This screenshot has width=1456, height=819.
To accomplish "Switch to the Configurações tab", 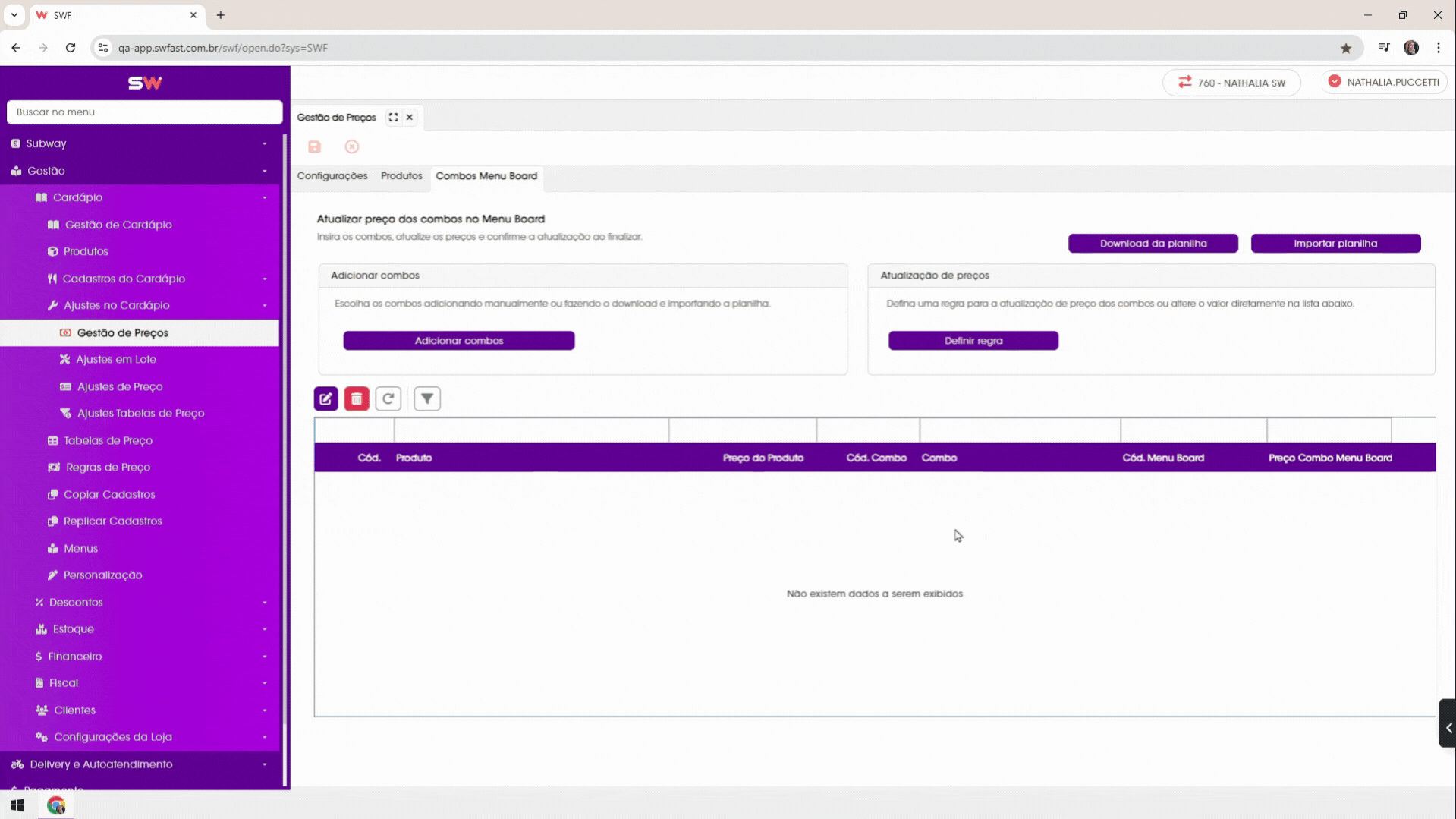I will coord(332,176).
